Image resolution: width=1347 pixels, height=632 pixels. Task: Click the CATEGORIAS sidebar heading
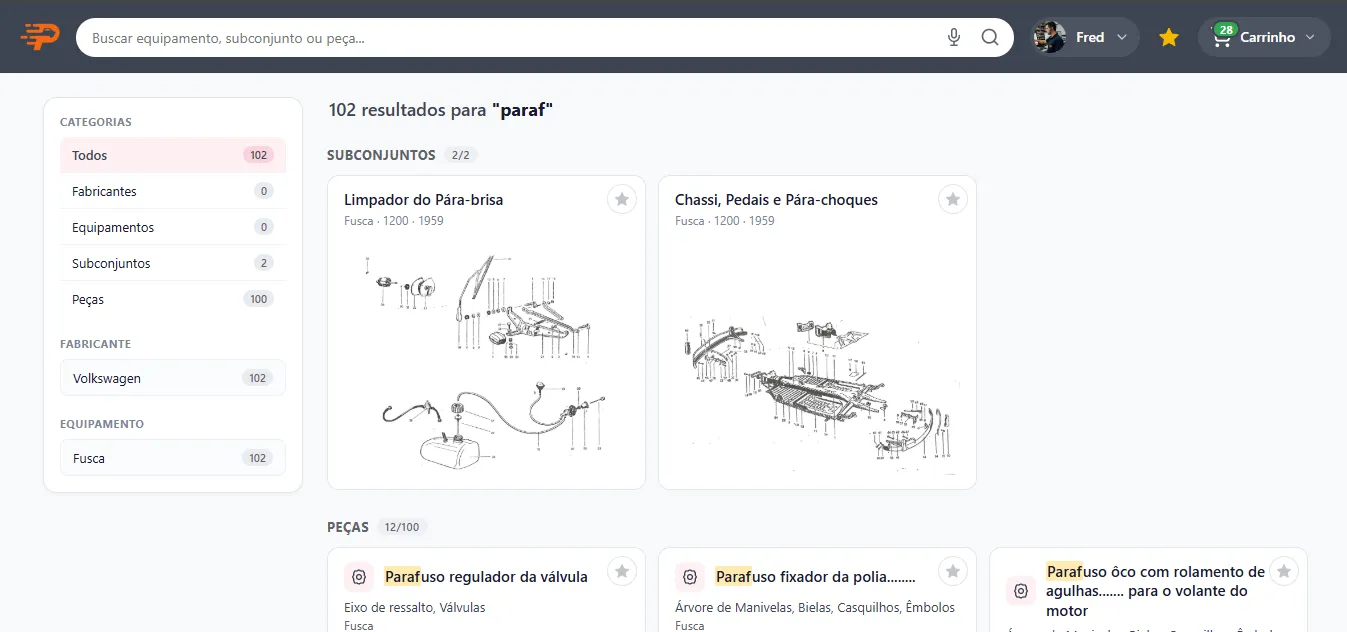click(x=96, y=122)
